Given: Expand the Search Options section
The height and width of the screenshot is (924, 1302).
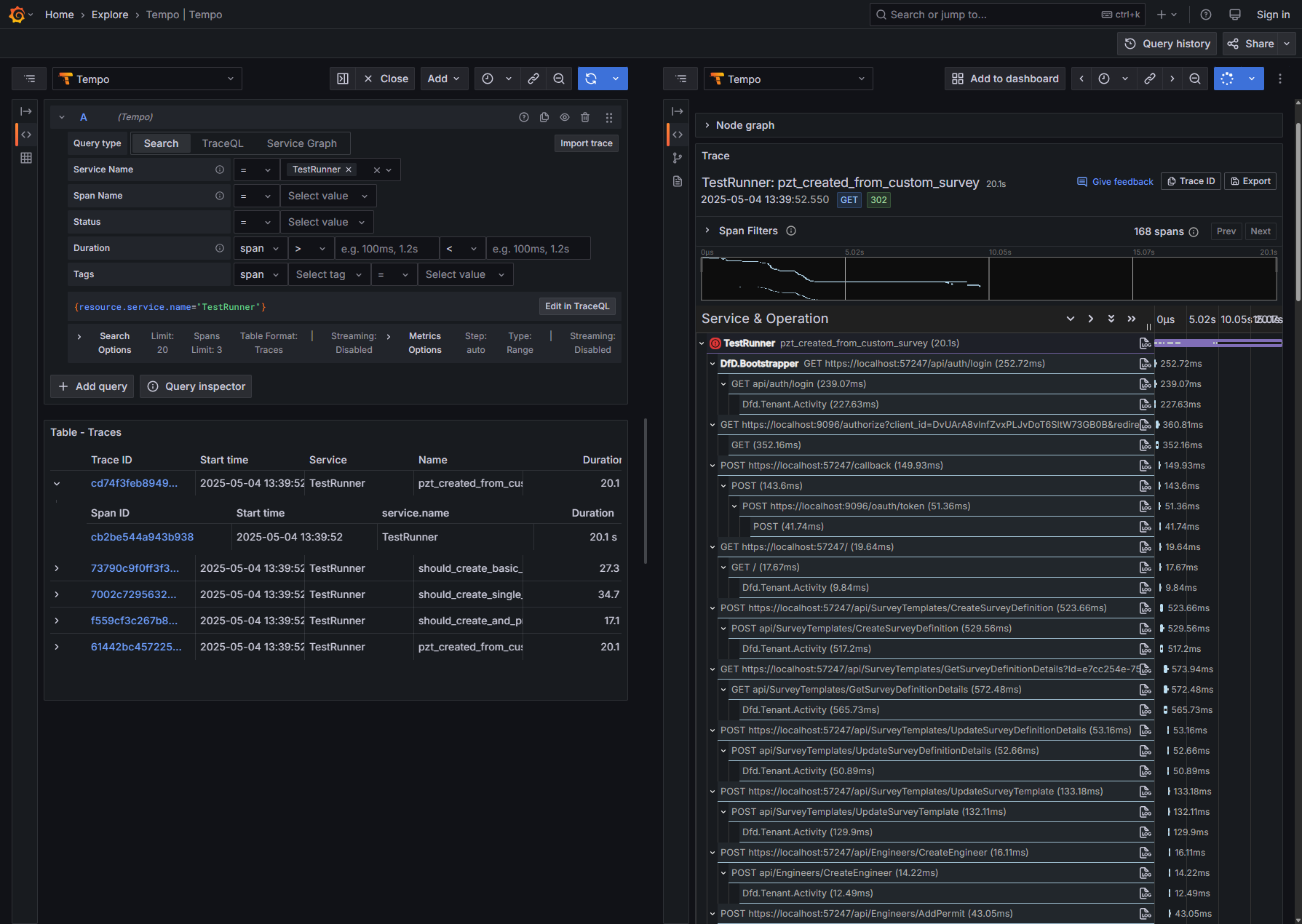Looking at the screenshot, I should [79, 337].
